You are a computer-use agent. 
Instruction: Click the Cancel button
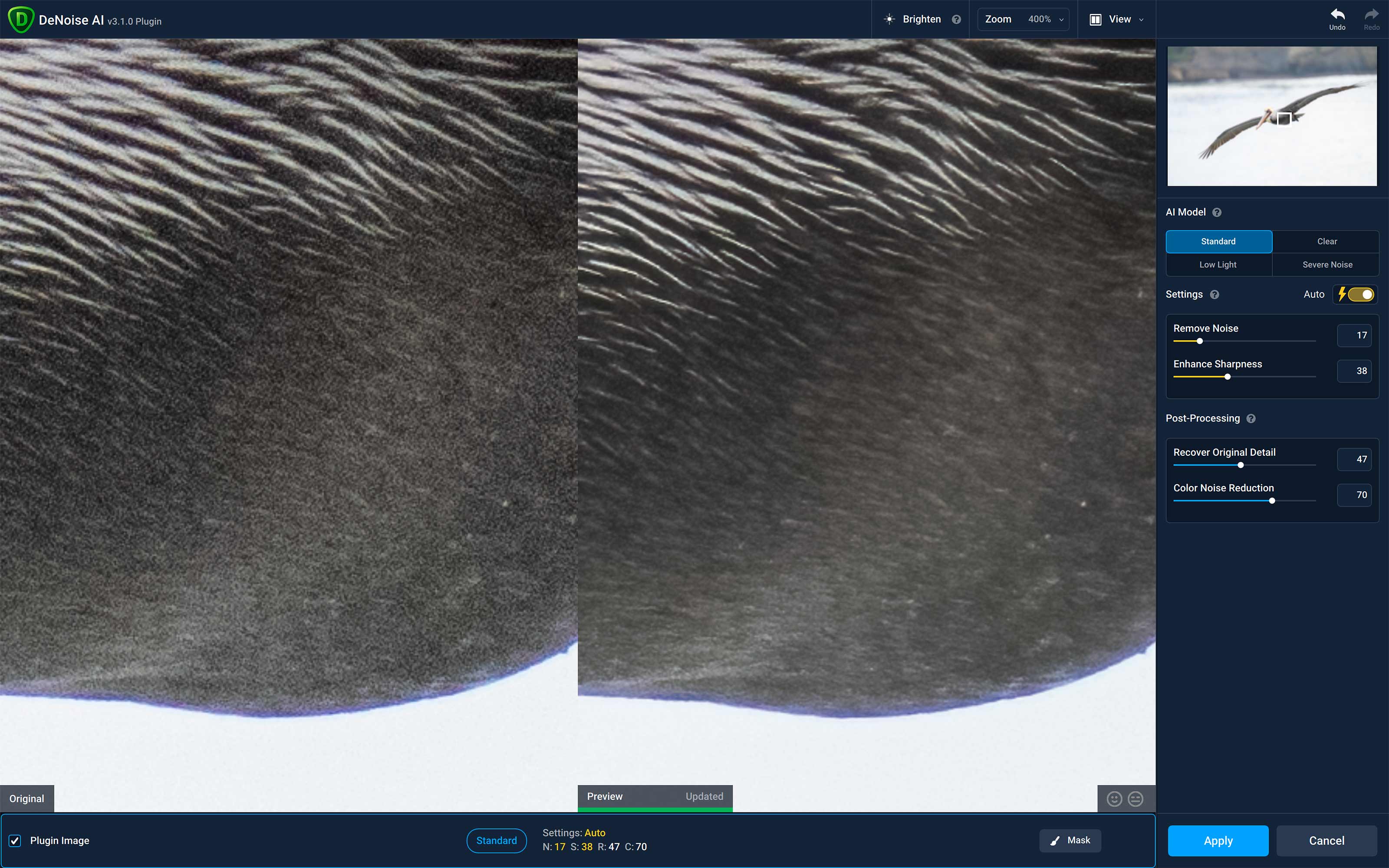pos(1326,841)
